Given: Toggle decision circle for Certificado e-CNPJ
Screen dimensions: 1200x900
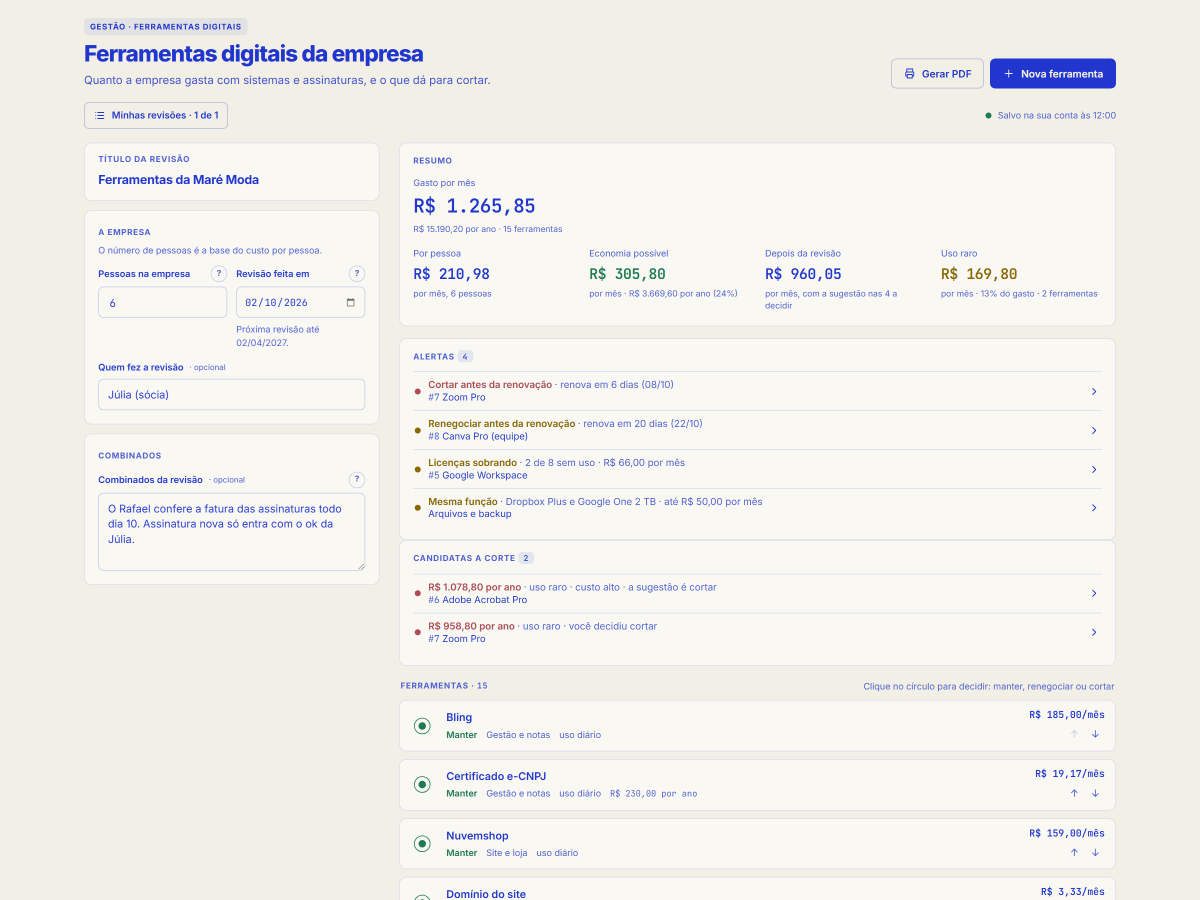Looking at the screenshot, I should pyautogui.click(x=422, y=785).
